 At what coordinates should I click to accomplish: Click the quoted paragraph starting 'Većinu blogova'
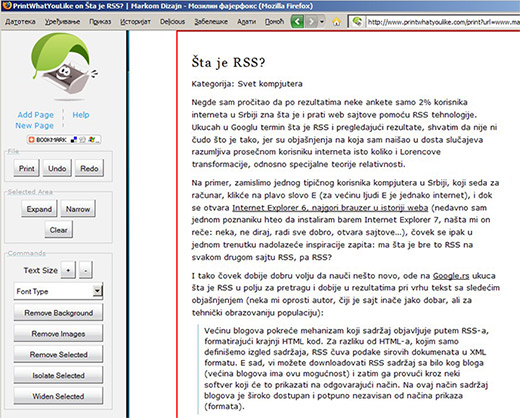click(346, 368)
